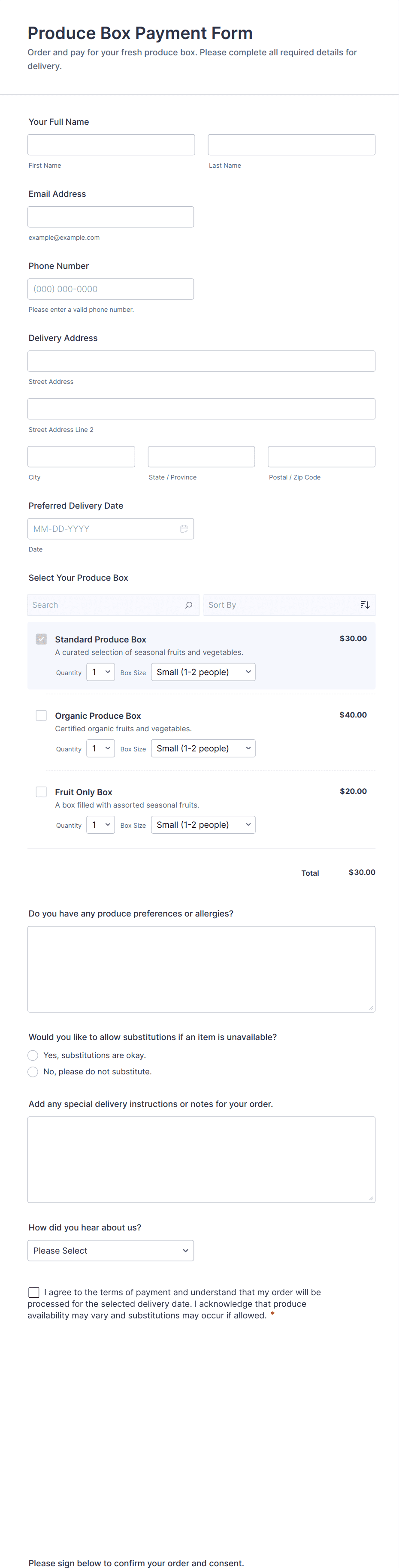399x1568 pixels.
Task: Click resize handle of delivery instructions textarea
Action: pyautogui.click(x=370, y=1198)
